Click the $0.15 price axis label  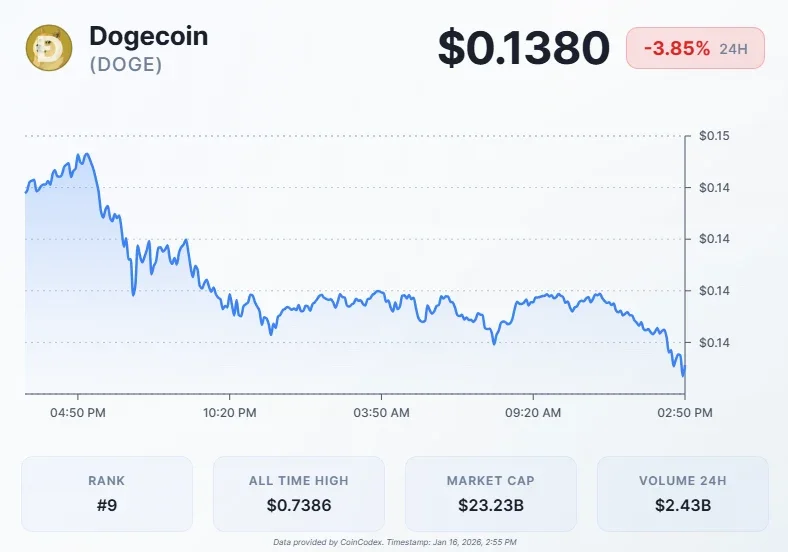coord(715,136)
